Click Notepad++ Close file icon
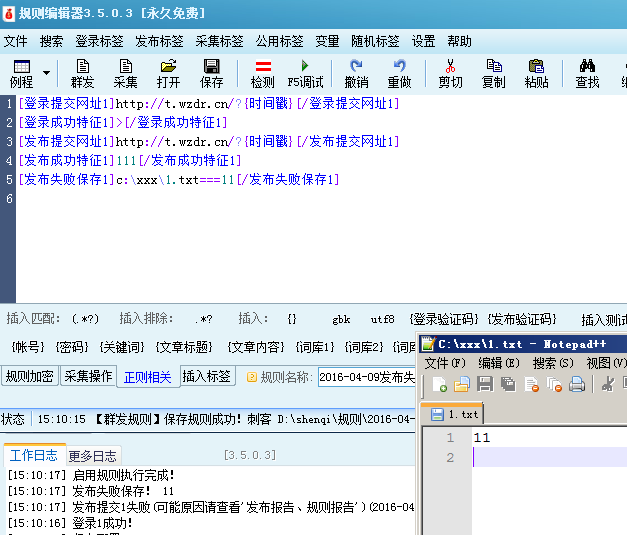The width and height of the screenshot is (627, 535). (531, 385)
